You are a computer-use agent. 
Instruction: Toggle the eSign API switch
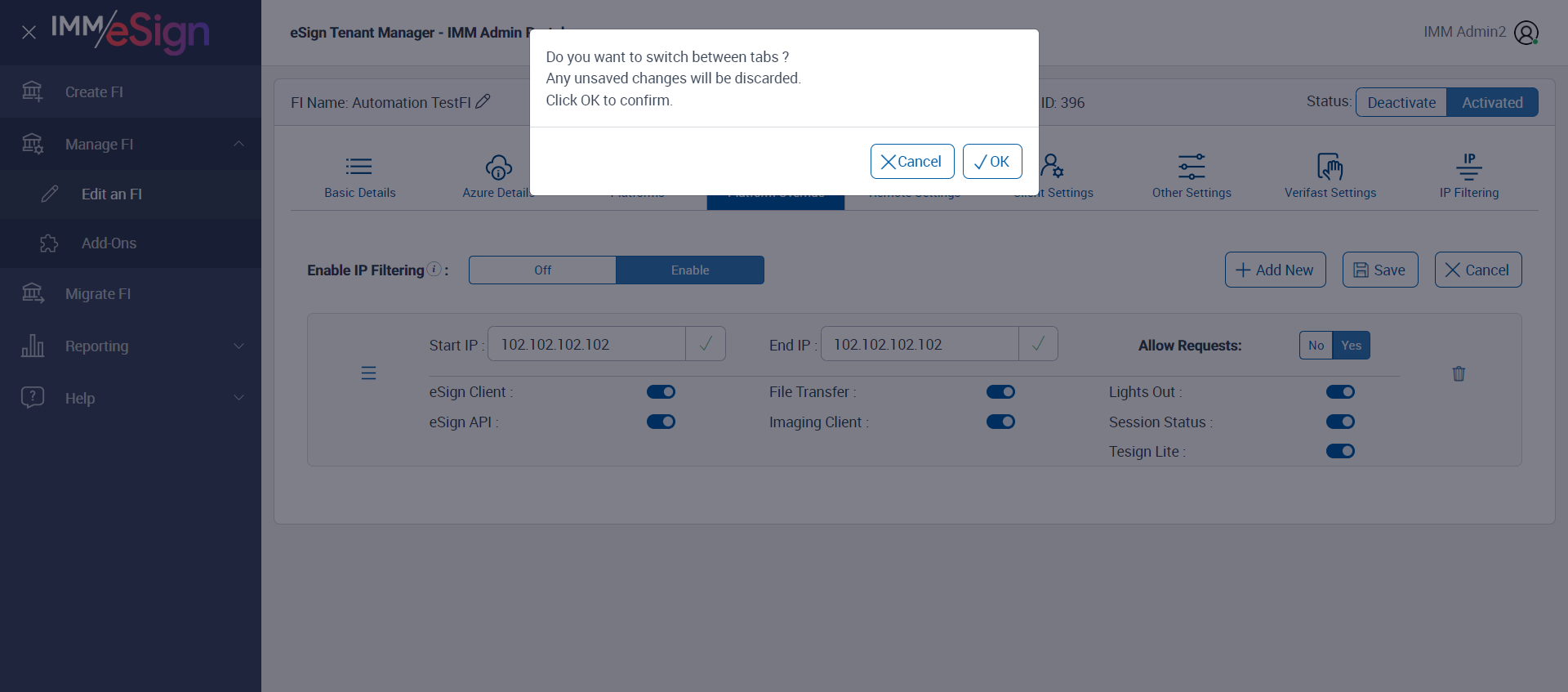(x=661, y=422)
